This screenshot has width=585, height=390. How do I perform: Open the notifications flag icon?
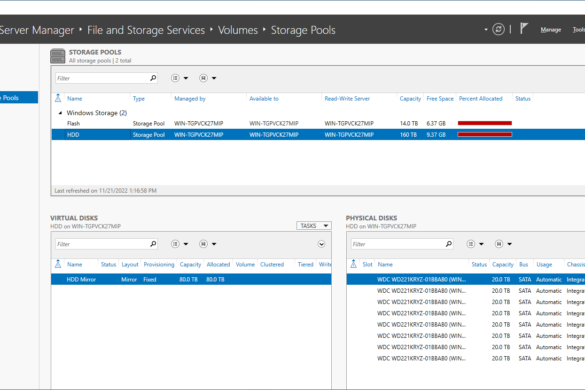(524, 28)
